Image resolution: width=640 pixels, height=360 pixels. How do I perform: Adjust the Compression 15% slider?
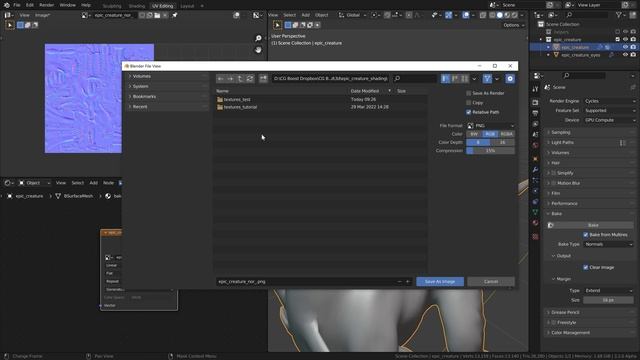coord(491,151)
